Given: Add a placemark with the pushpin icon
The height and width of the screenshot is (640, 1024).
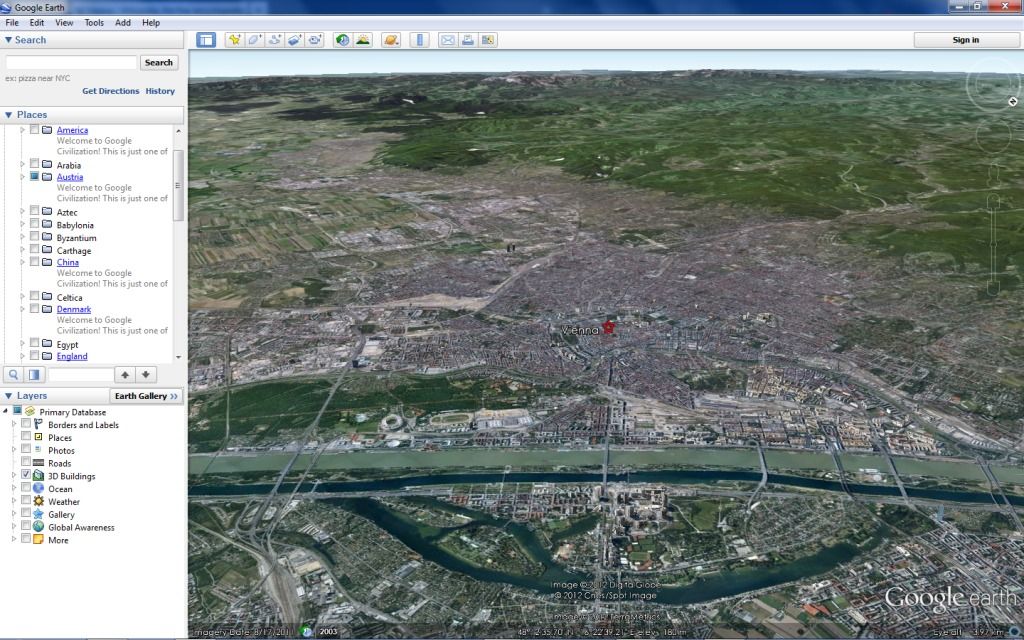Looking at the screenshot, I should (234, 40).
